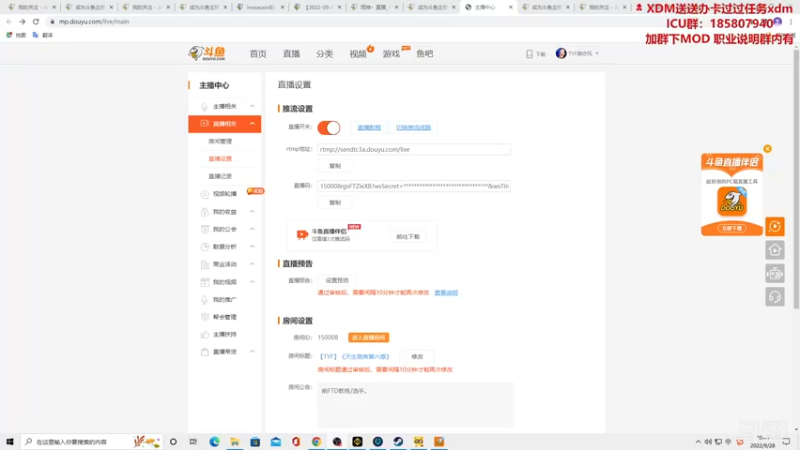800x450 pixels.
Task: Click the rtmp地址 address field
Action: (414, 149)
